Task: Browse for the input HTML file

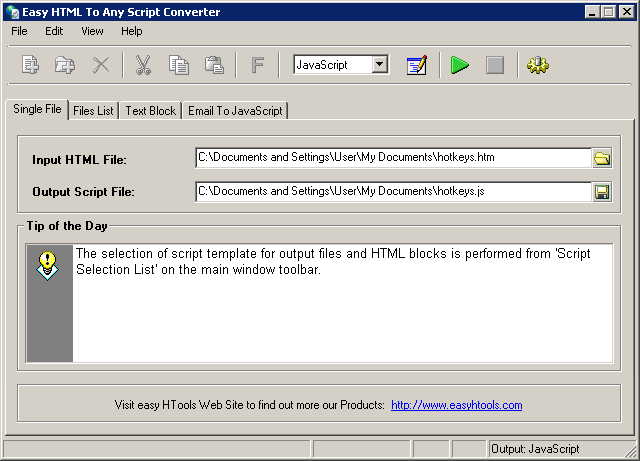Action: (602, 158)
